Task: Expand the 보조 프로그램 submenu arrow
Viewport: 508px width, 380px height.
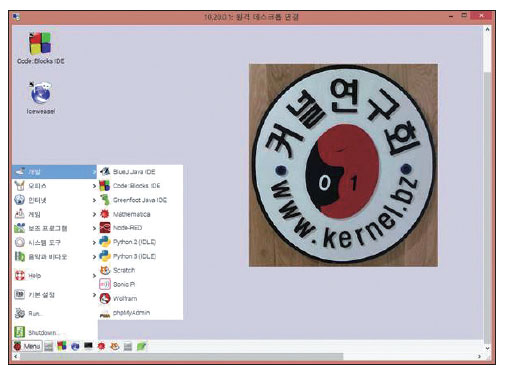Action: point(94,228)
